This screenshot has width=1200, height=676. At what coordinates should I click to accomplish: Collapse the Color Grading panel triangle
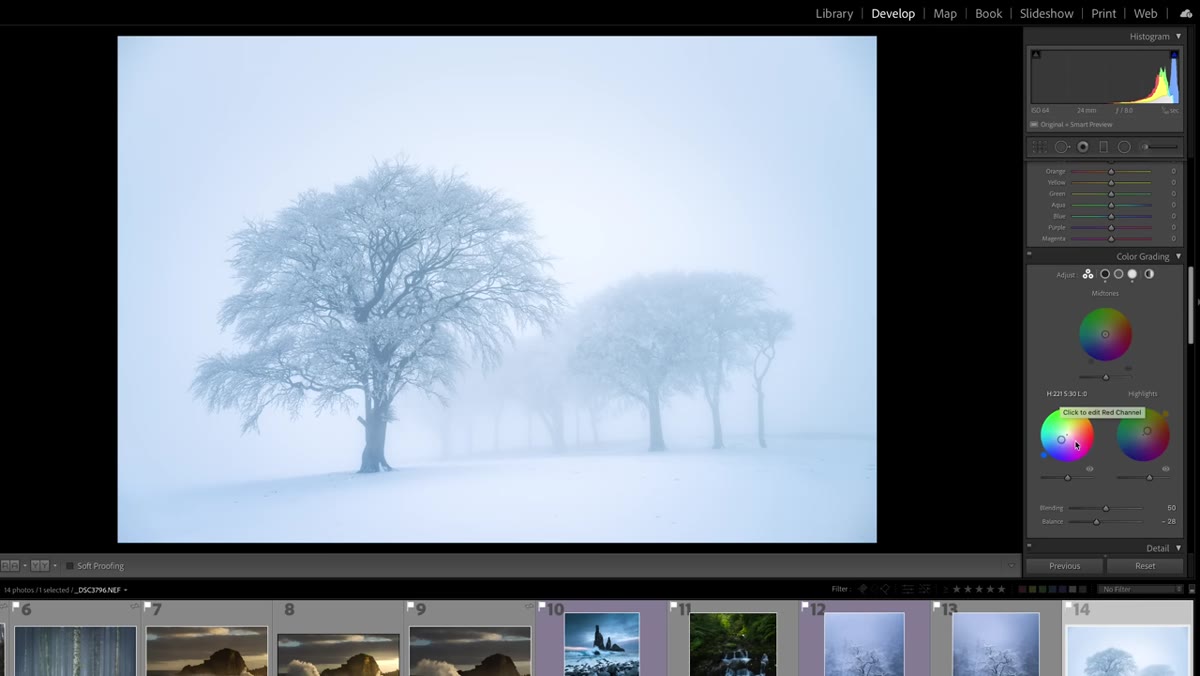1178,257
